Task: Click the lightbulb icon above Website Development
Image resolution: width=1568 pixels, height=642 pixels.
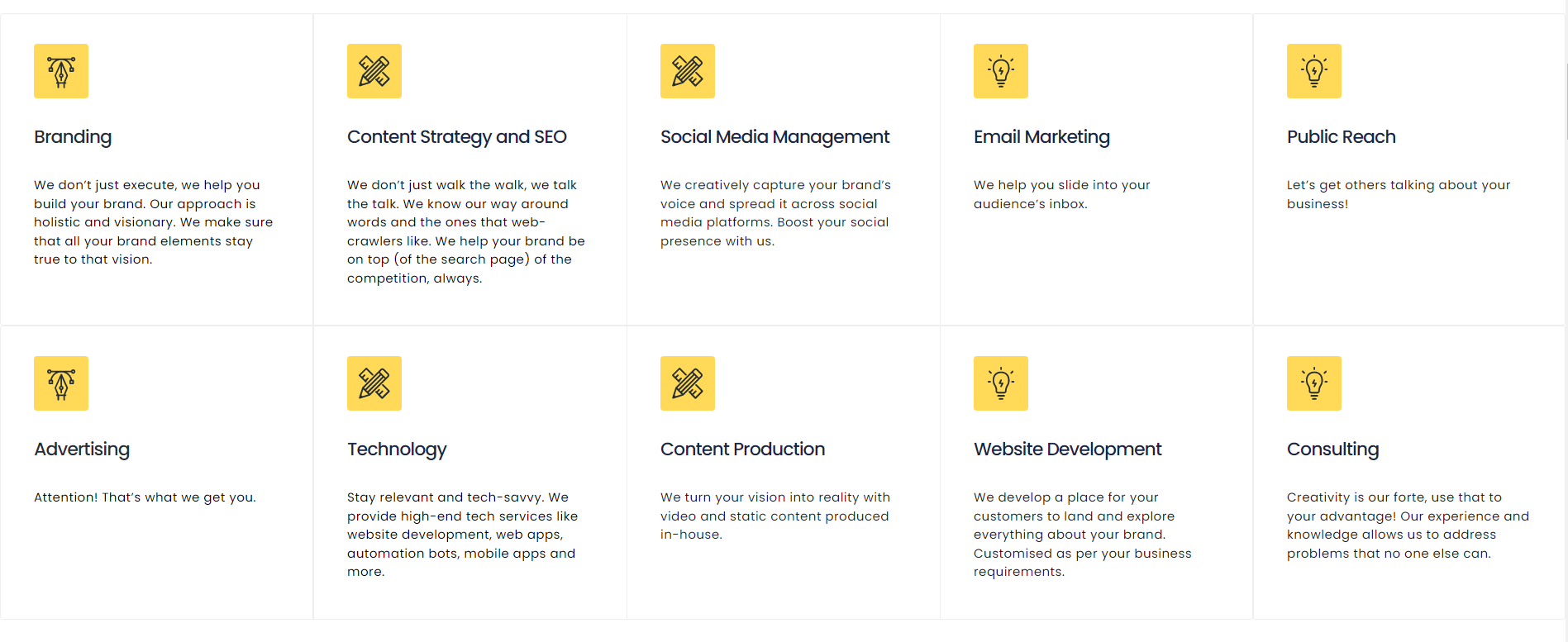Action: click(1001, 383)
